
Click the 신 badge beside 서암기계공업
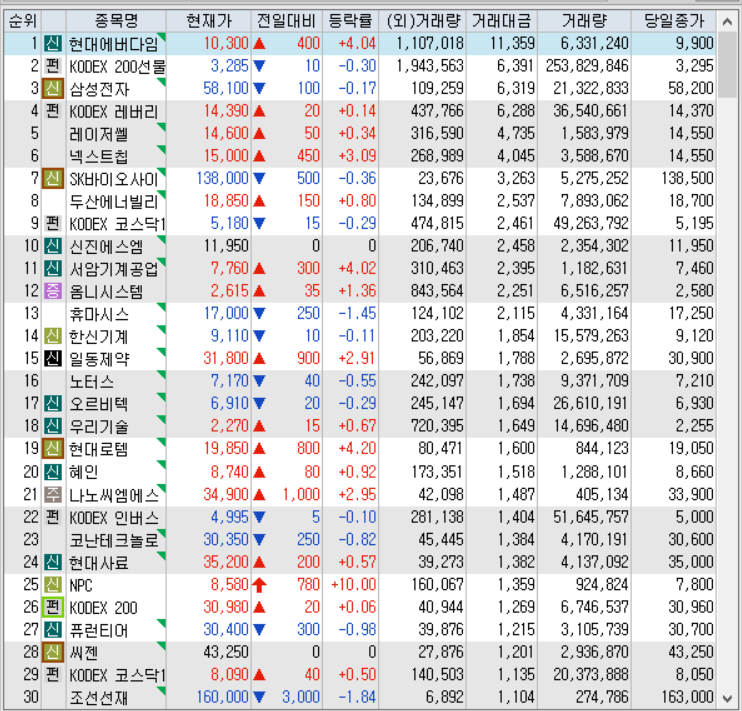[x=53, y=268]
